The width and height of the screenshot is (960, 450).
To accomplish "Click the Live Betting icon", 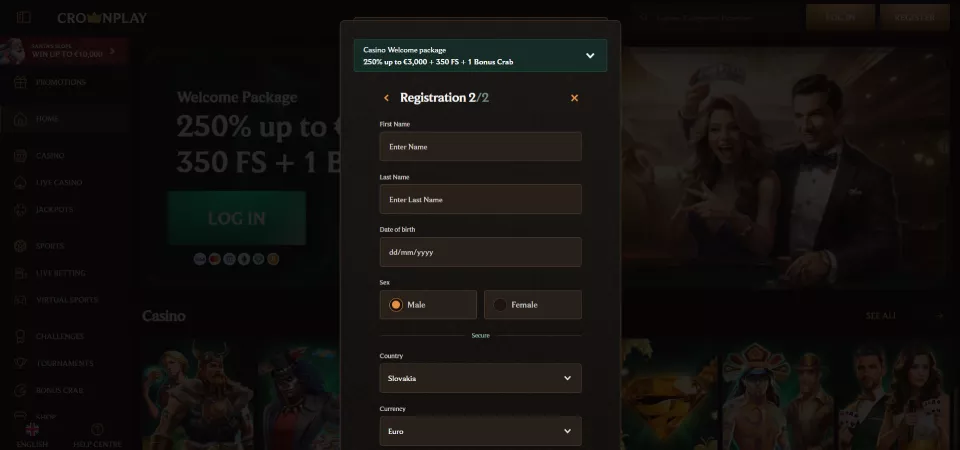I will pyautogui.click(x=20, y=273).
